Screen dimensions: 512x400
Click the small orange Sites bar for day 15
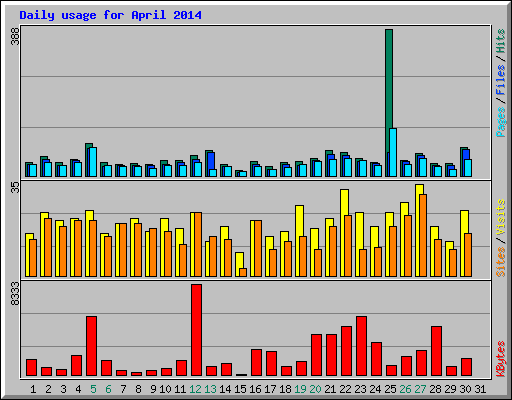(243, 272)
